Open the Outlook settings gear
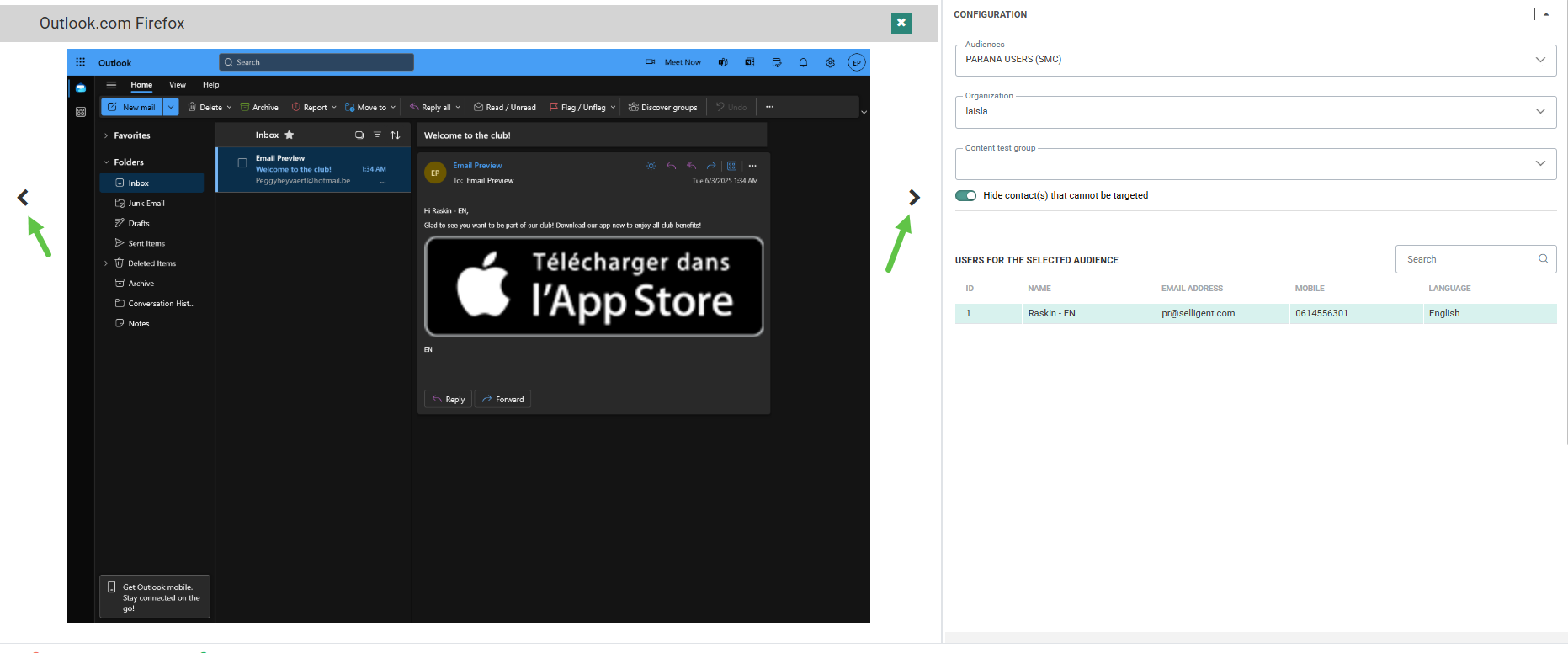This screenshot has width=1568, height=653. 830,62
